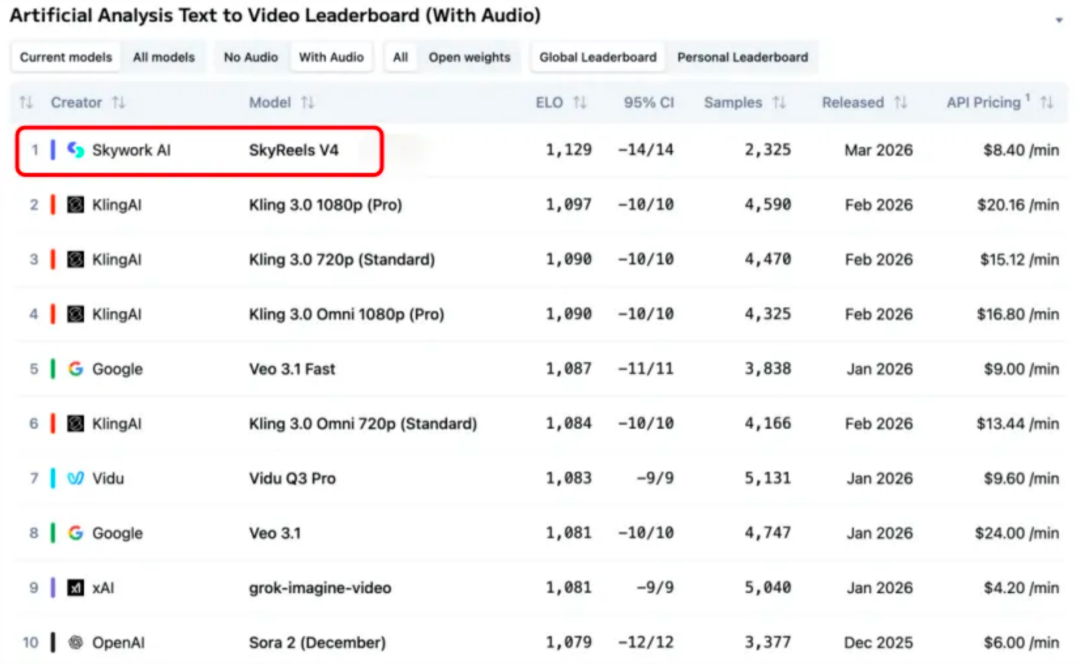Click the Google logo beside Veo 3.1 Fast
The width and height of the screenshot is (1080, 664).
tap(75, 369)
